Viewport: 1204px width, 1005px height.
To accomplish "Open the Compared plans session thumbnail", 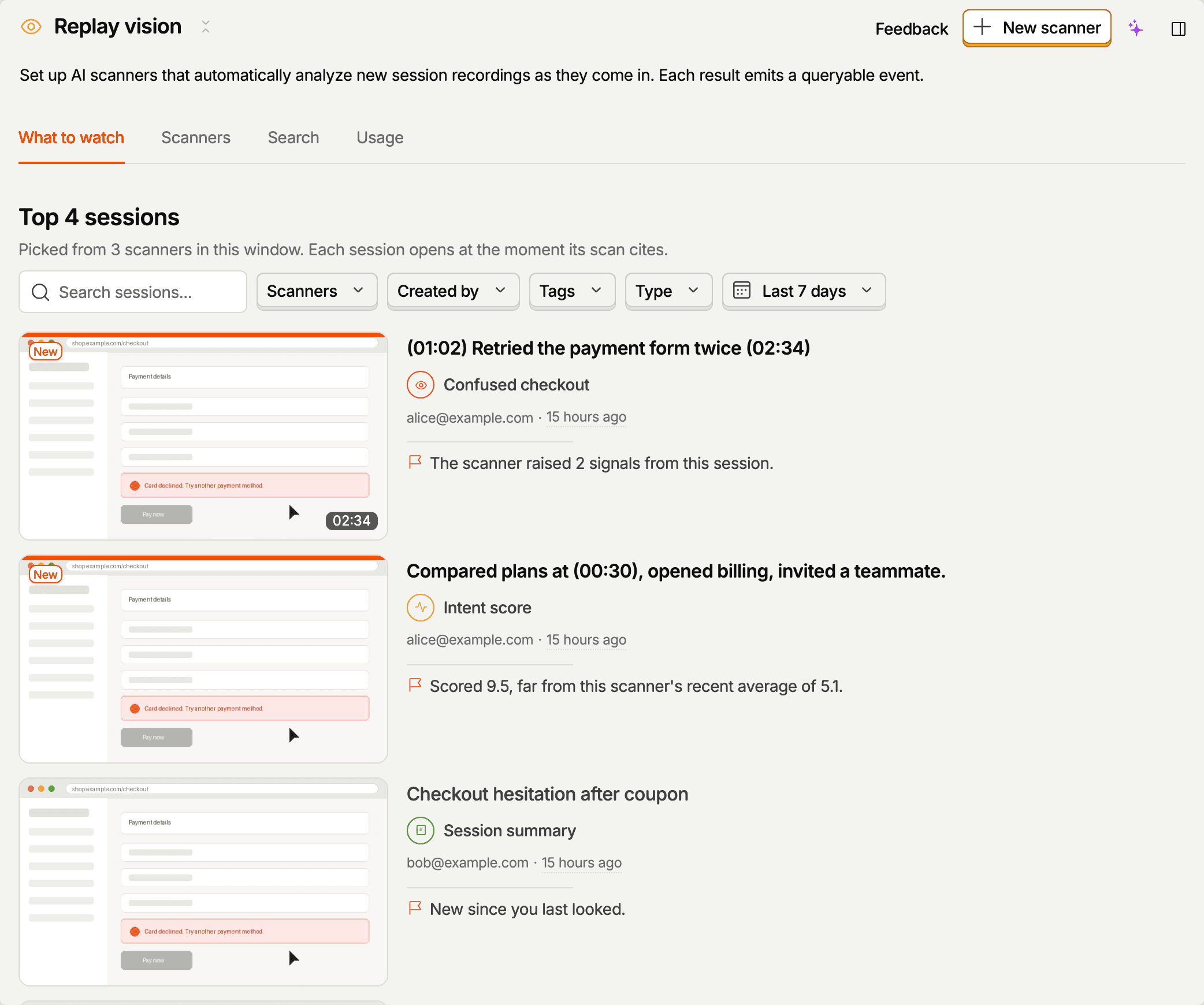I will (x=203, y=660).
